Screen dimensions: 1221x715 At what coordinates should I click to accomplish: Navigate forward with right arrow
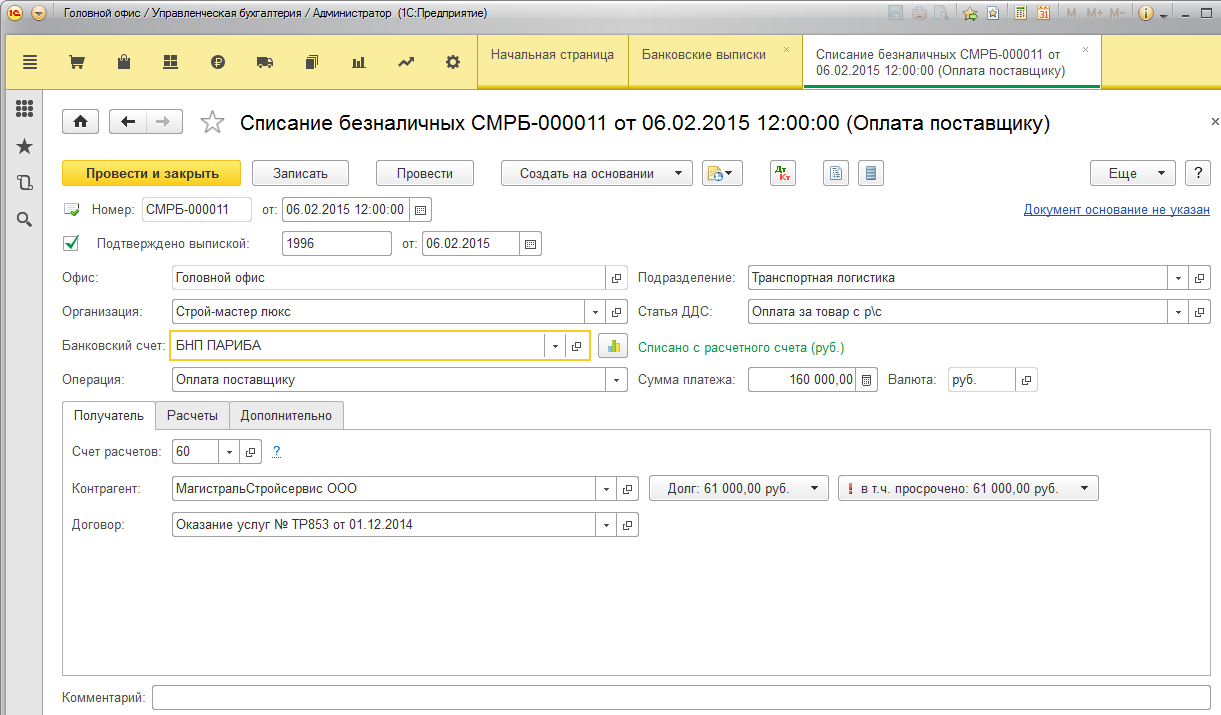click(165, 121)
